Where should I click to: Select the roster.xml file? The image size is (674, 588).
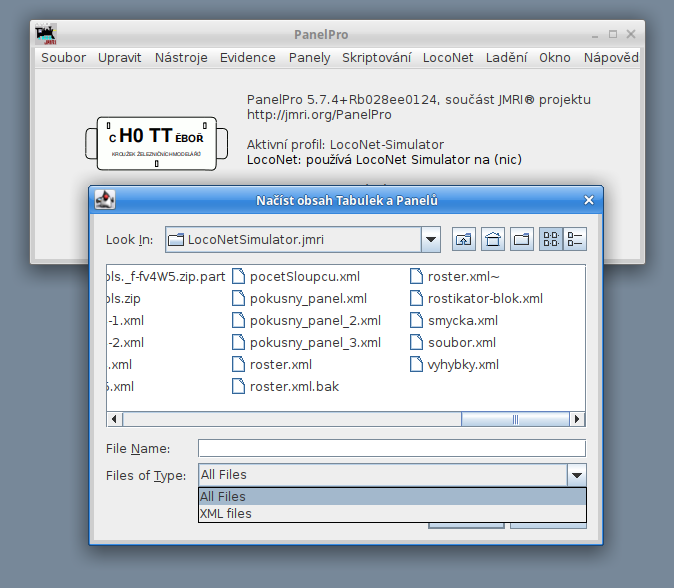[x=280, y=365]
